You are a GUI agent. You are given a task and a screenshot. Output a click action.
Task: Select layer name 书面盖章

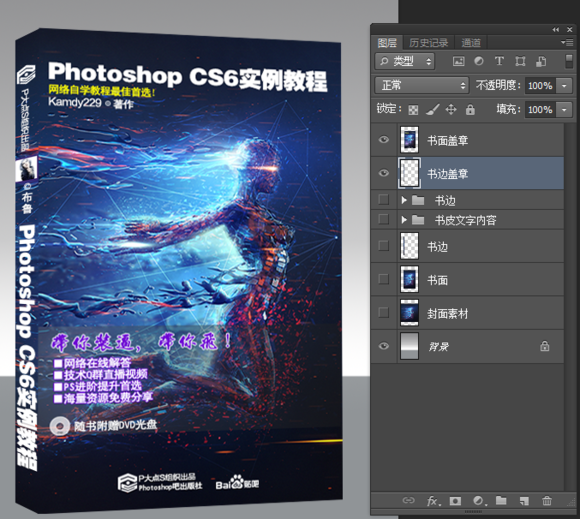(448, 141)
